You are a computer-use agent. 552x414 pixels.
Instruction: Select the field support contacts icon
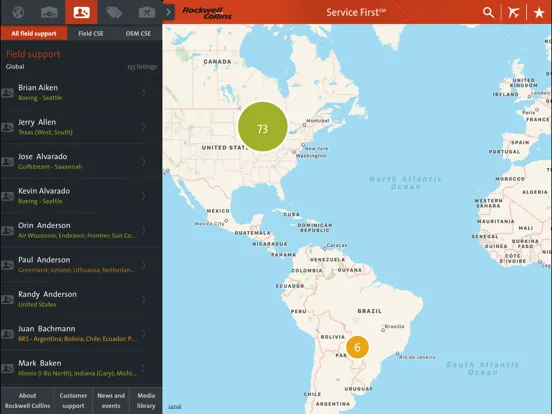81,12
